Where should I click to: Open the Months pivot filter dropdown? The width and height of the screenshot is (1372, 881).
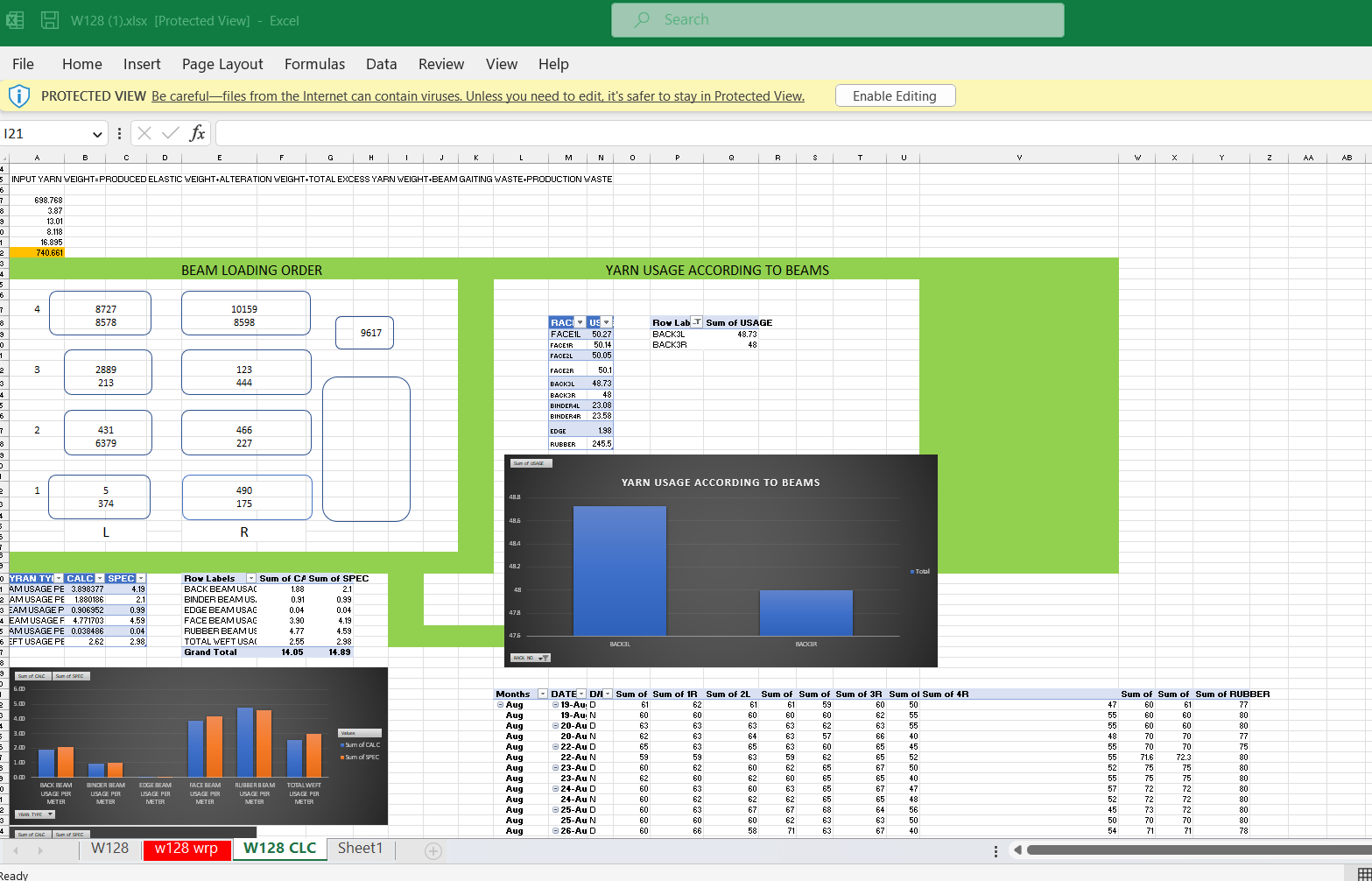(x=542, y=694)
